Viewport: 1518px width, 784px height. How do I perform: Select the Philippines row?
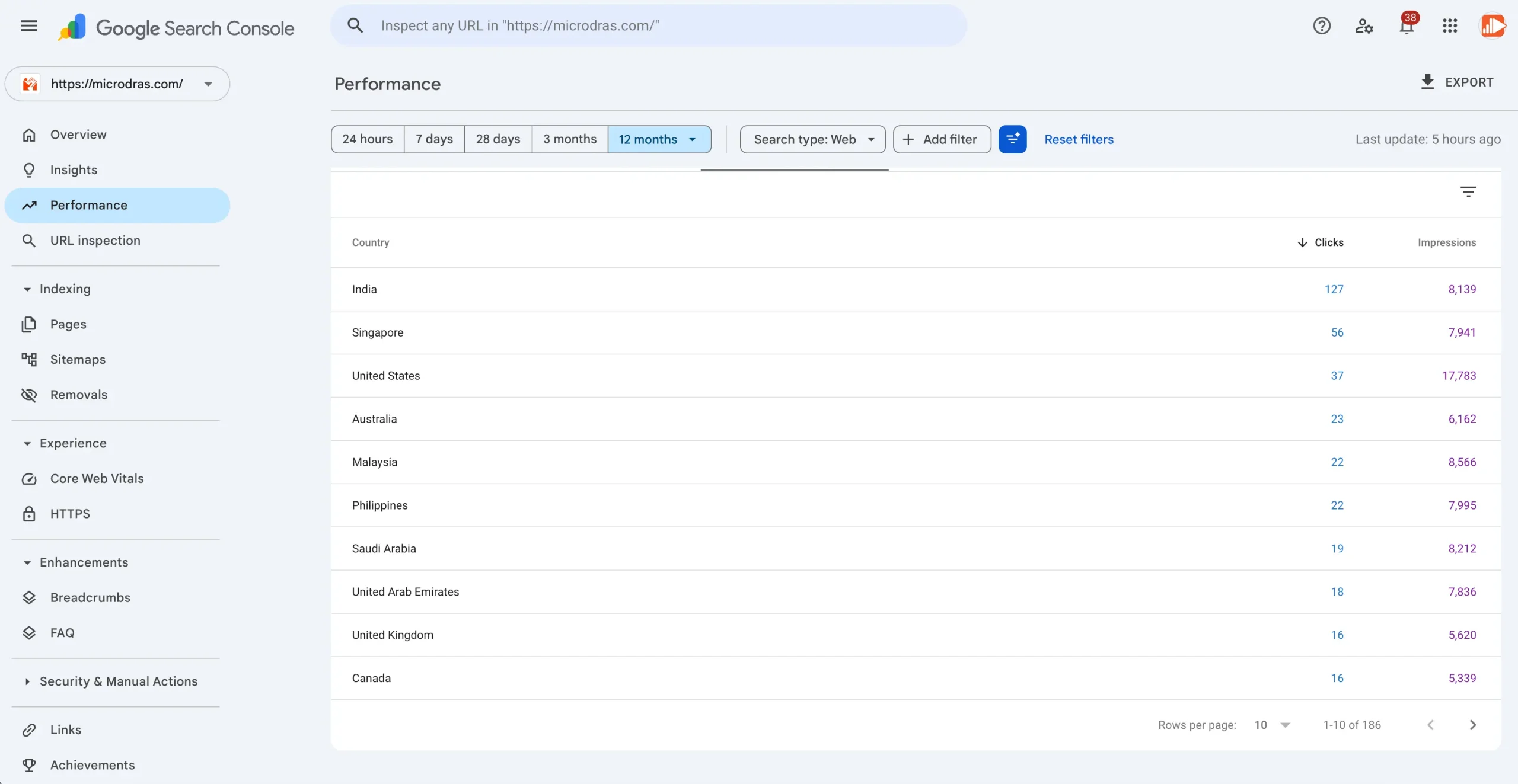pos(916,505)
